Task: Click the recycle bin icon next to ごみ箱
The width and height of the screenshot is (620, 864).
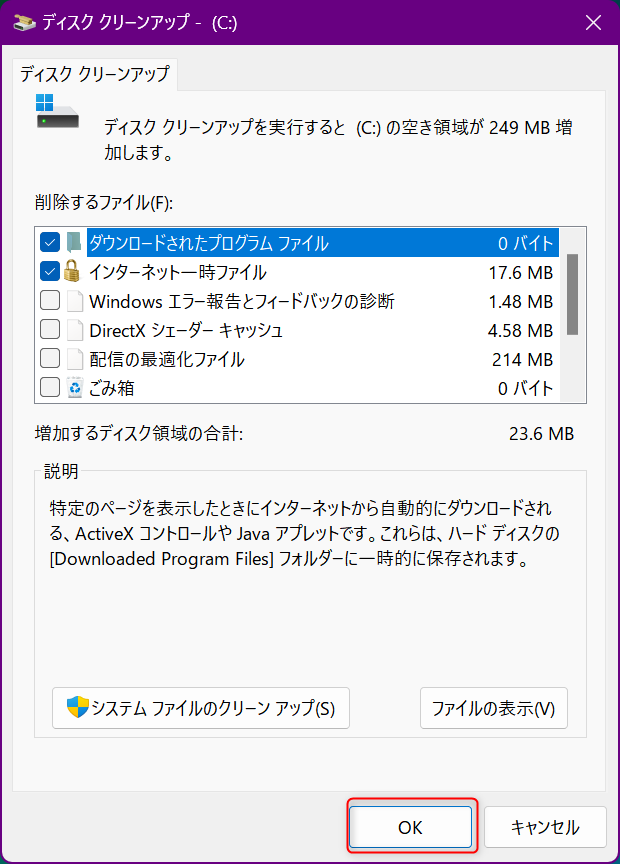Action: [74, 387]
